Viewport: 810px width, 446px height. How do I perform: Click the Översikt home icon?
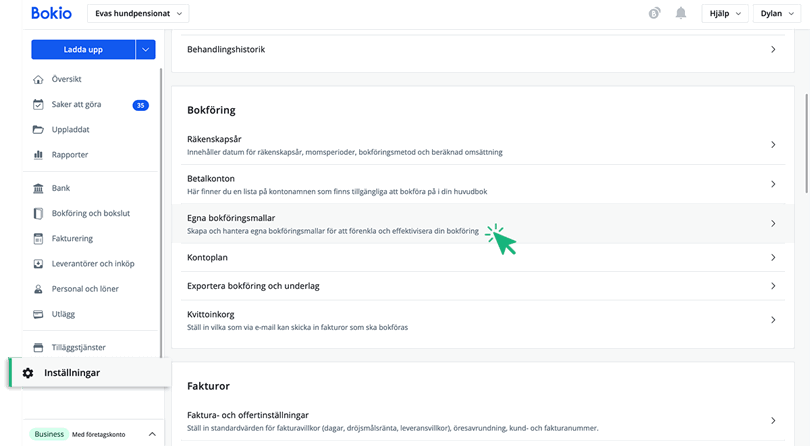[x=38, y=79]
